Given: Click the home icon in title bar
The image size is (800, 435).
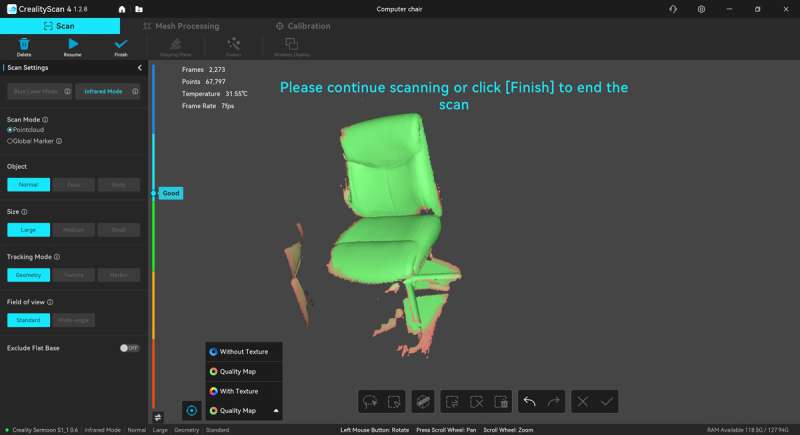Looking at the screenshot, I should coord(122,9).
